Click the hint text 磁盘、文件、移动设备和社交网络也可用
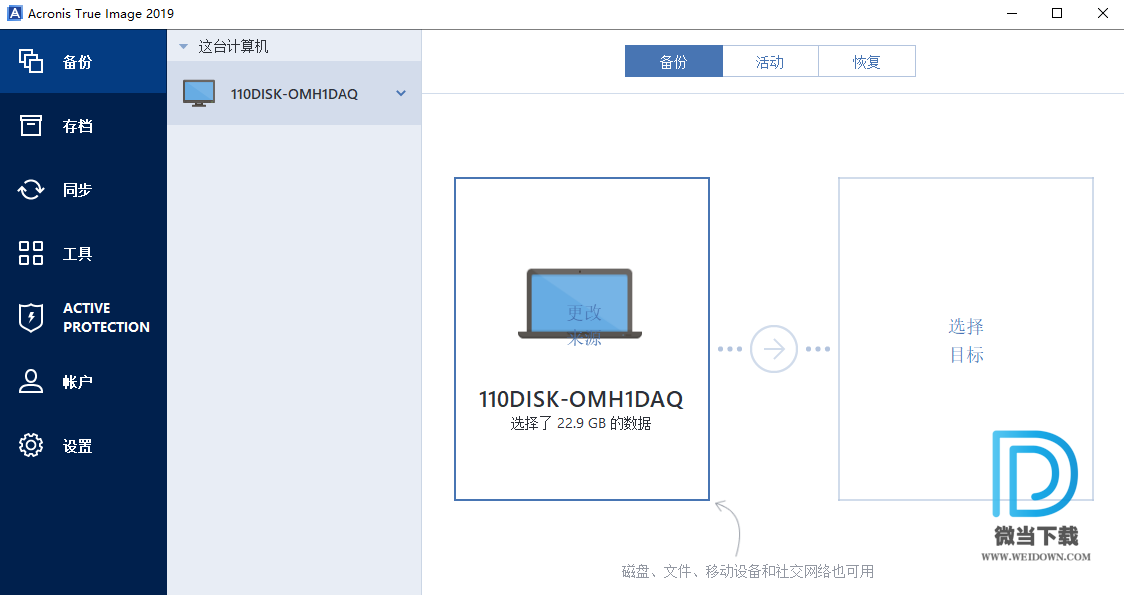 (748, 571)
